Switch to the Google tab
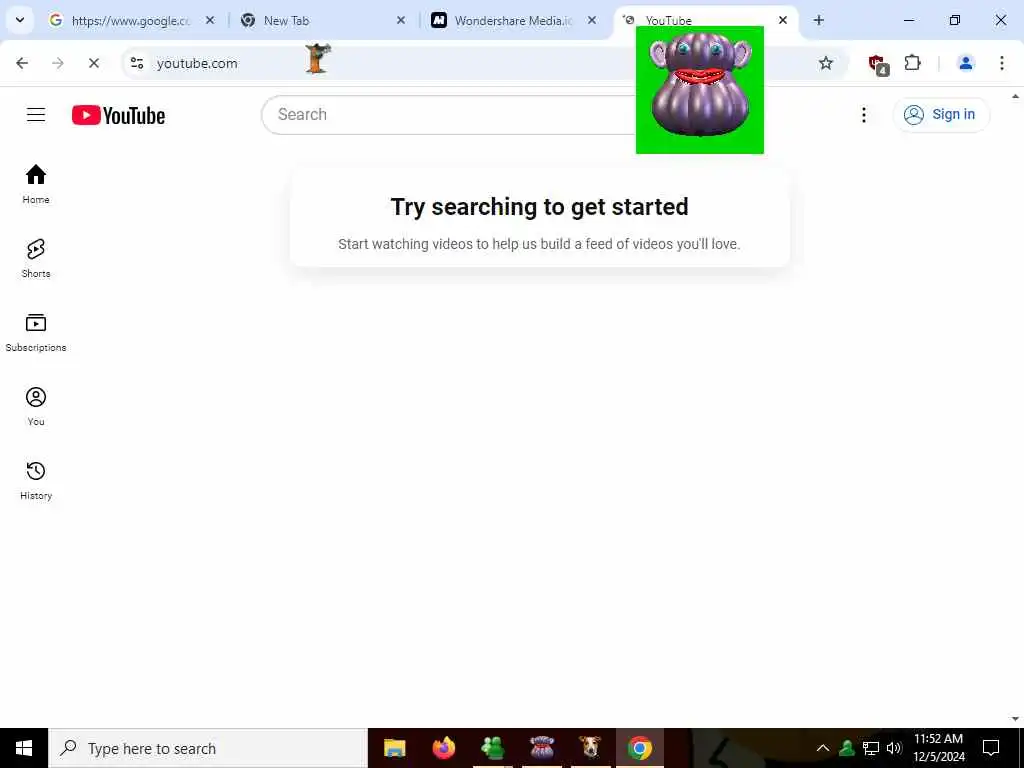The image size is (1024, 768). coord(131,21)
